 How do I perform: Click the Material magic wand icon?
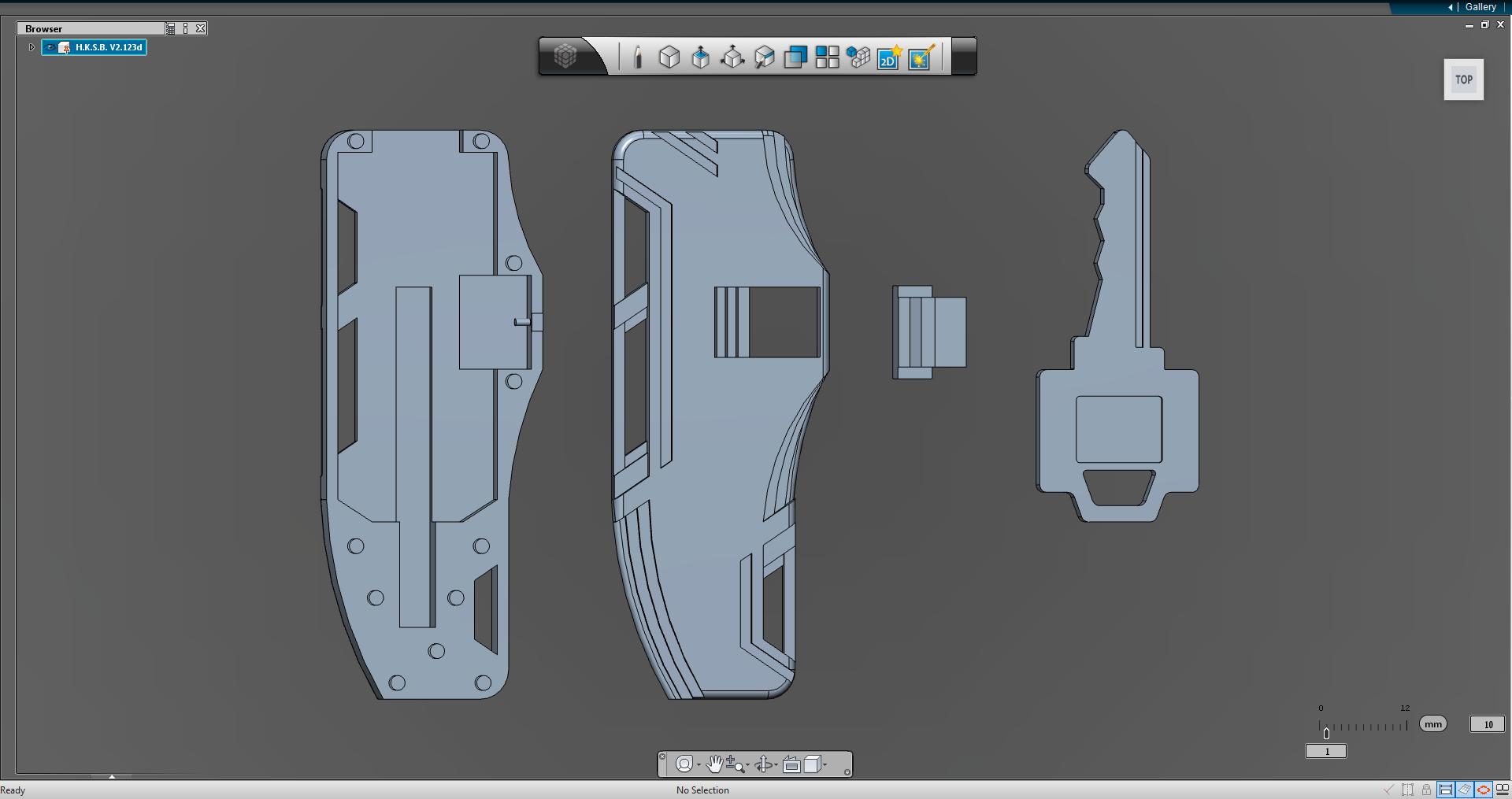pyautogui.click(x=921, y=57)
